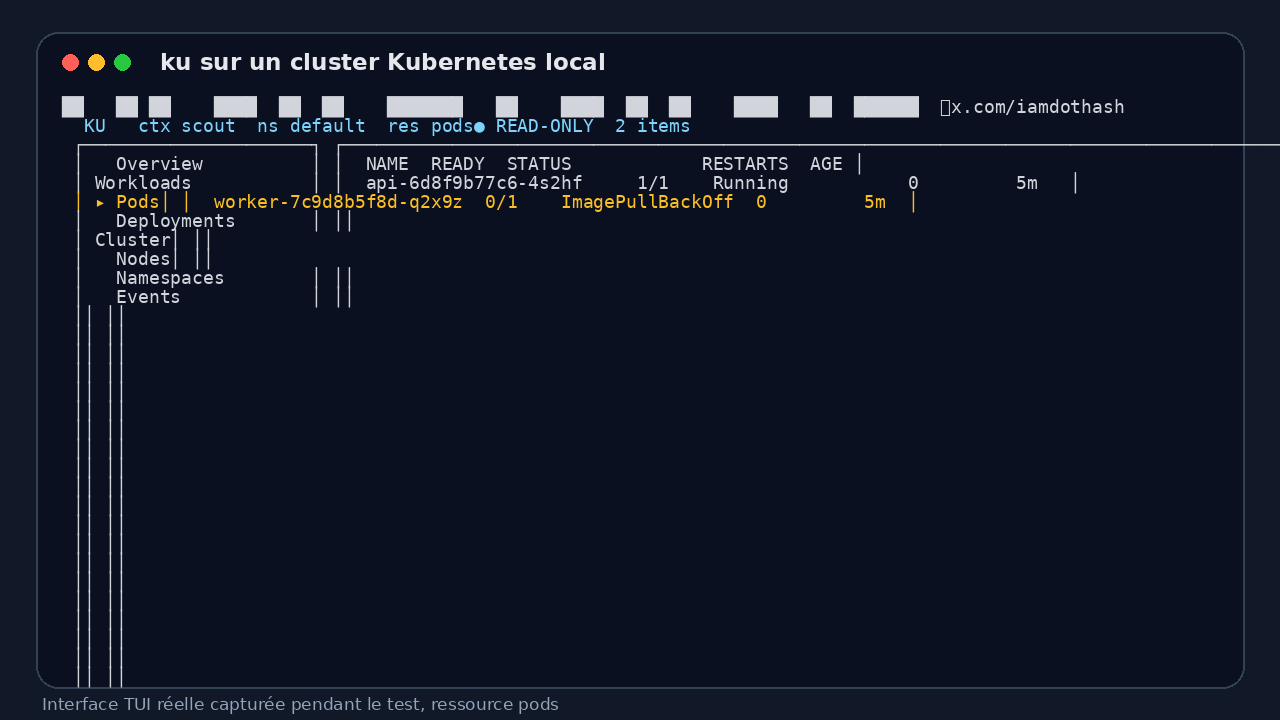Image resolution: width=1280 pixels, height=720 pixels.
Task: Open Events in the sidebar
Action: [x=148, y=297]
